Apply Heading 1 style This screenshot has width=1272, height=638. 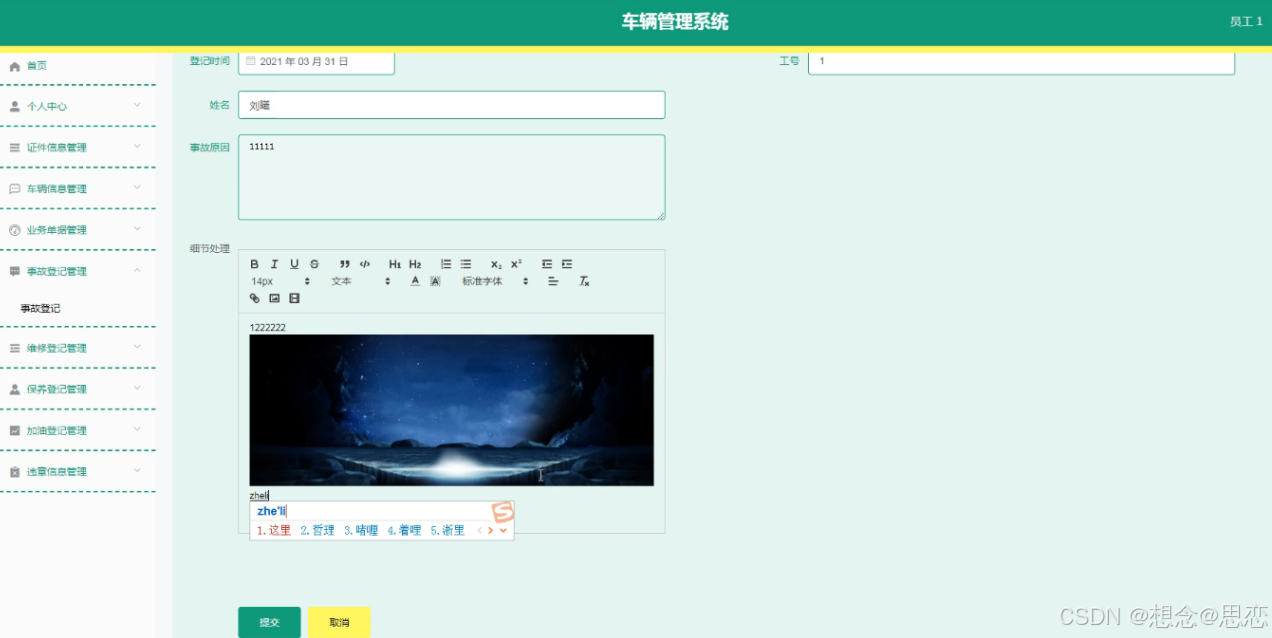[395, 264]
